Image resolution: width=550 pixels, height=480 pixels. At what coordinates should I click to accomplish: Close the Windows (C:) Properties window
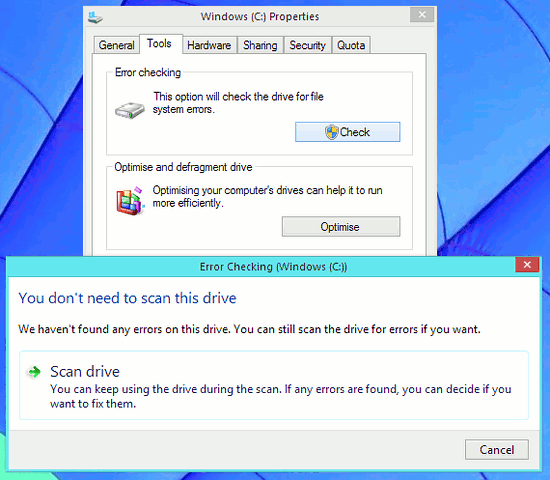422,15
